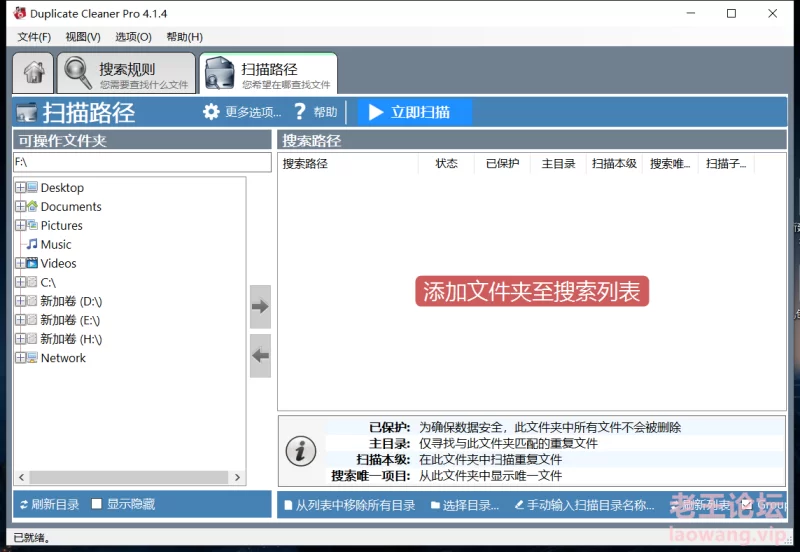Click the 搜索路径 column header
The width and height of the screenshot is (800, 552).
click(348, 164)
